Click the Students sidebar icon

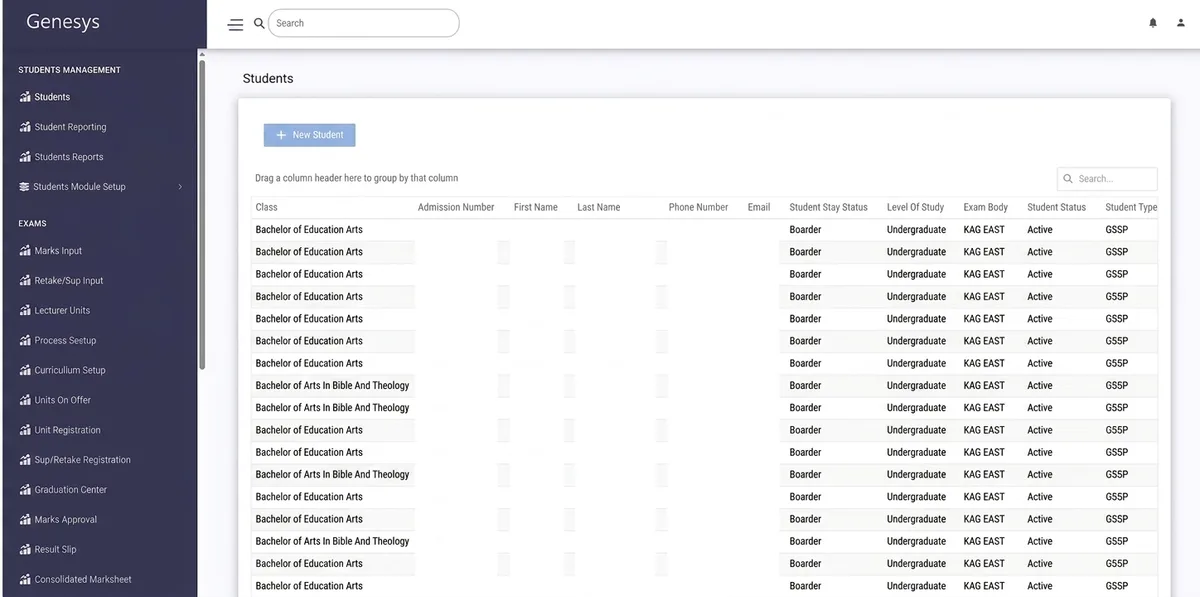click(x=25, y=97)
